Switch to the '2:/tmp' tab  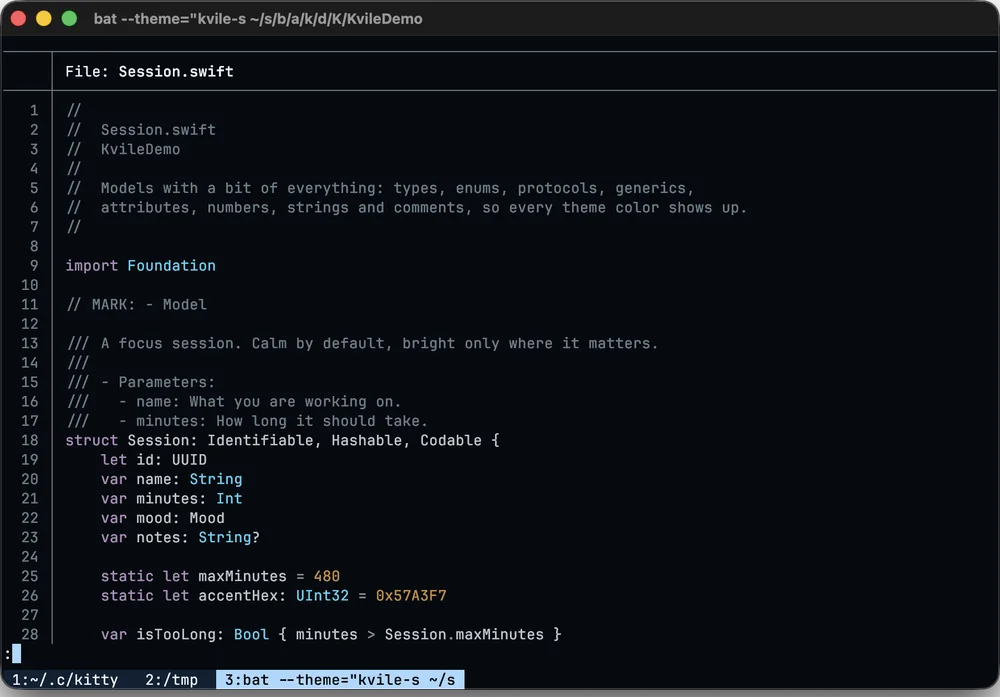pyautogui.click(x=171, y=680)
